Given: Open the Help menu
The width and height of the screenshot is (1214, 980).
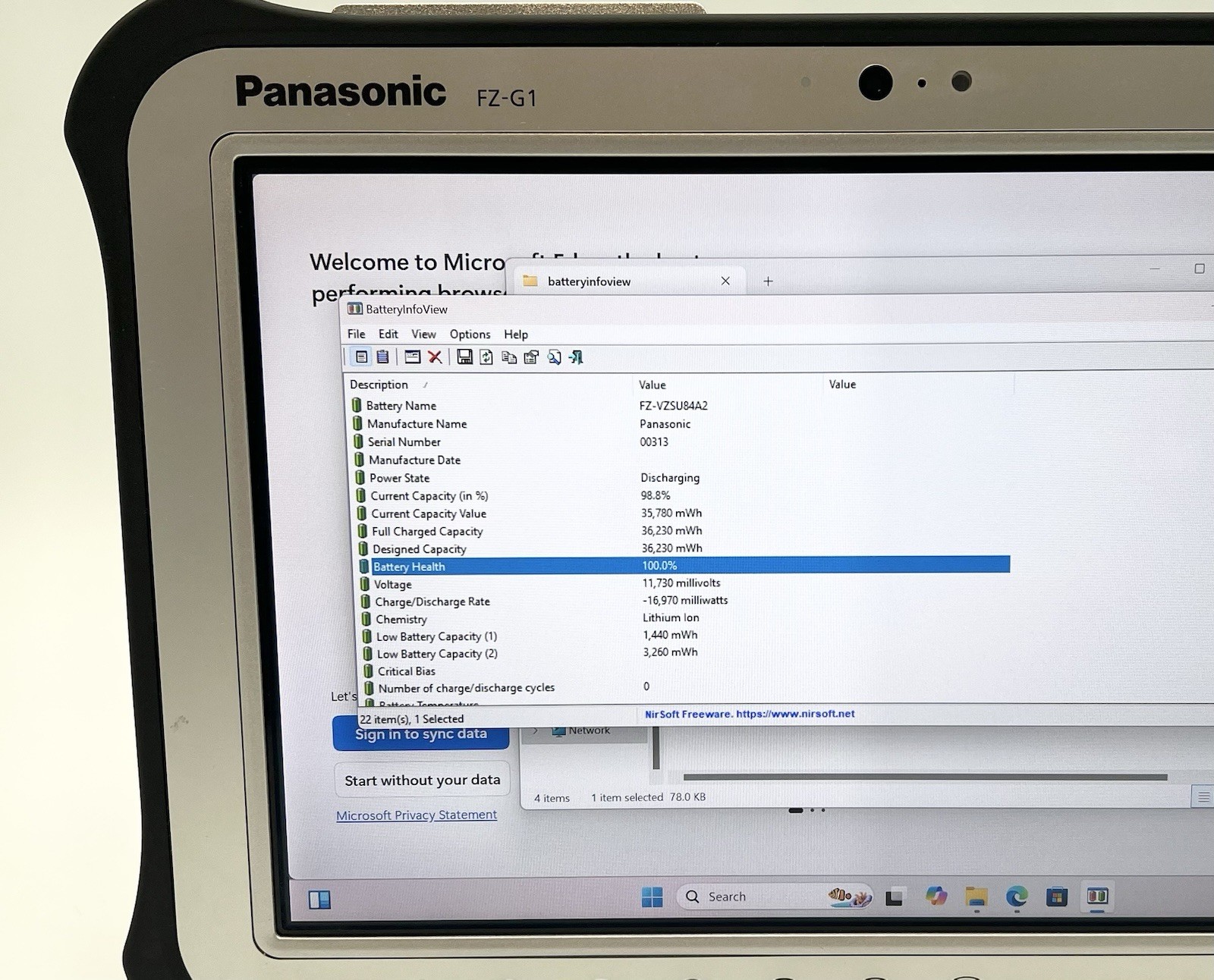Looking at the screenshot, I should coord(516,334).
